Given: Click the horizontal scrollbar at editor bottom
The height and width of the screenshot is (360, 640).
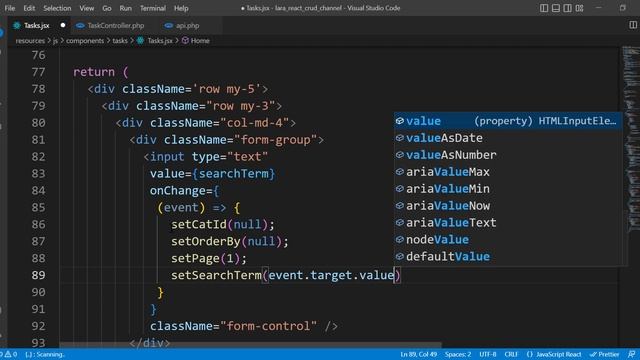Looking at the screenshot, I should [251, 345].
